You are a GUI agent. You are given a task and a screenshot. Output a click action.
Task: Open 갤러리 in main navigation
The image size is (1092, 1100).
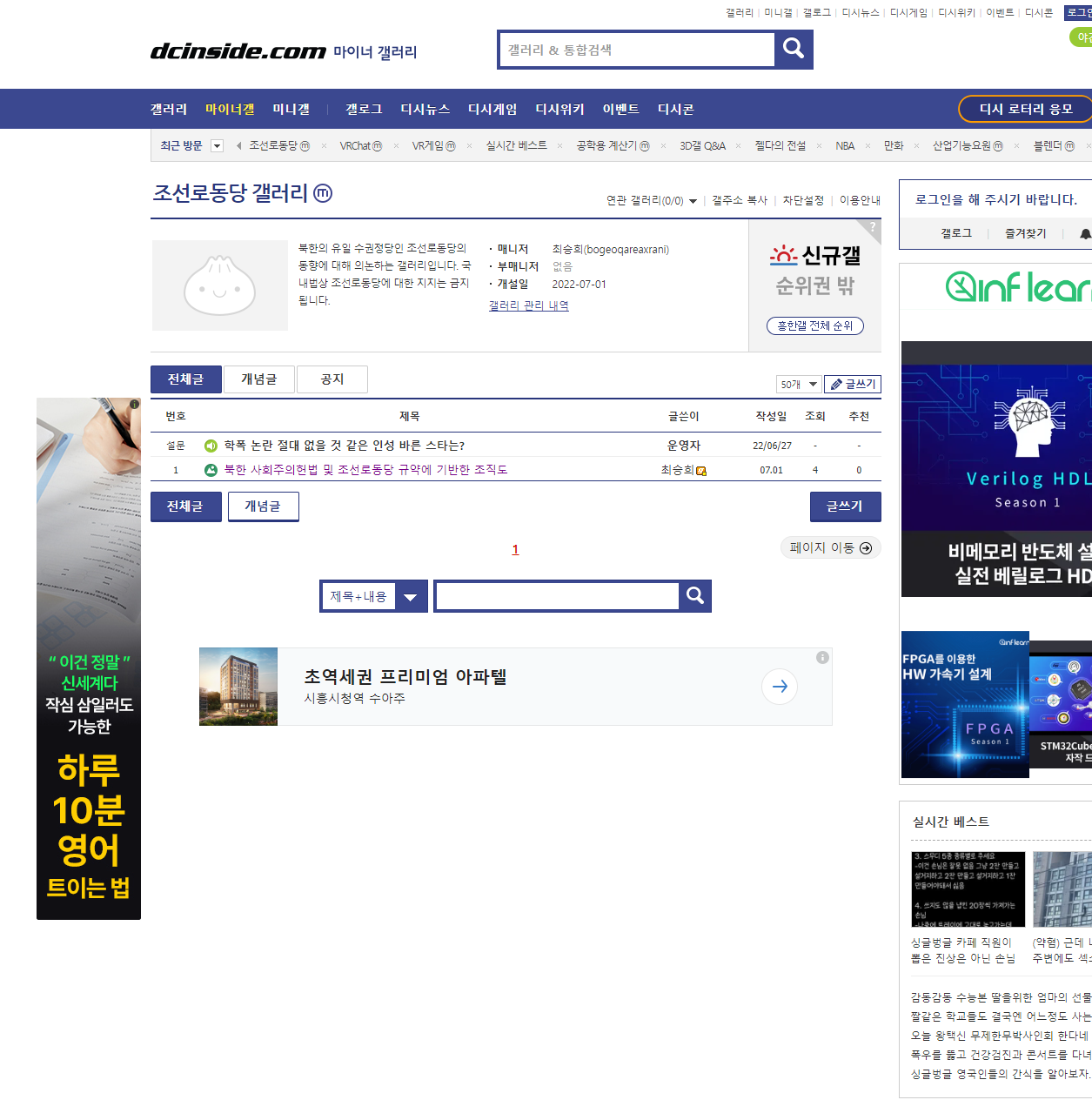click(169, 109)
